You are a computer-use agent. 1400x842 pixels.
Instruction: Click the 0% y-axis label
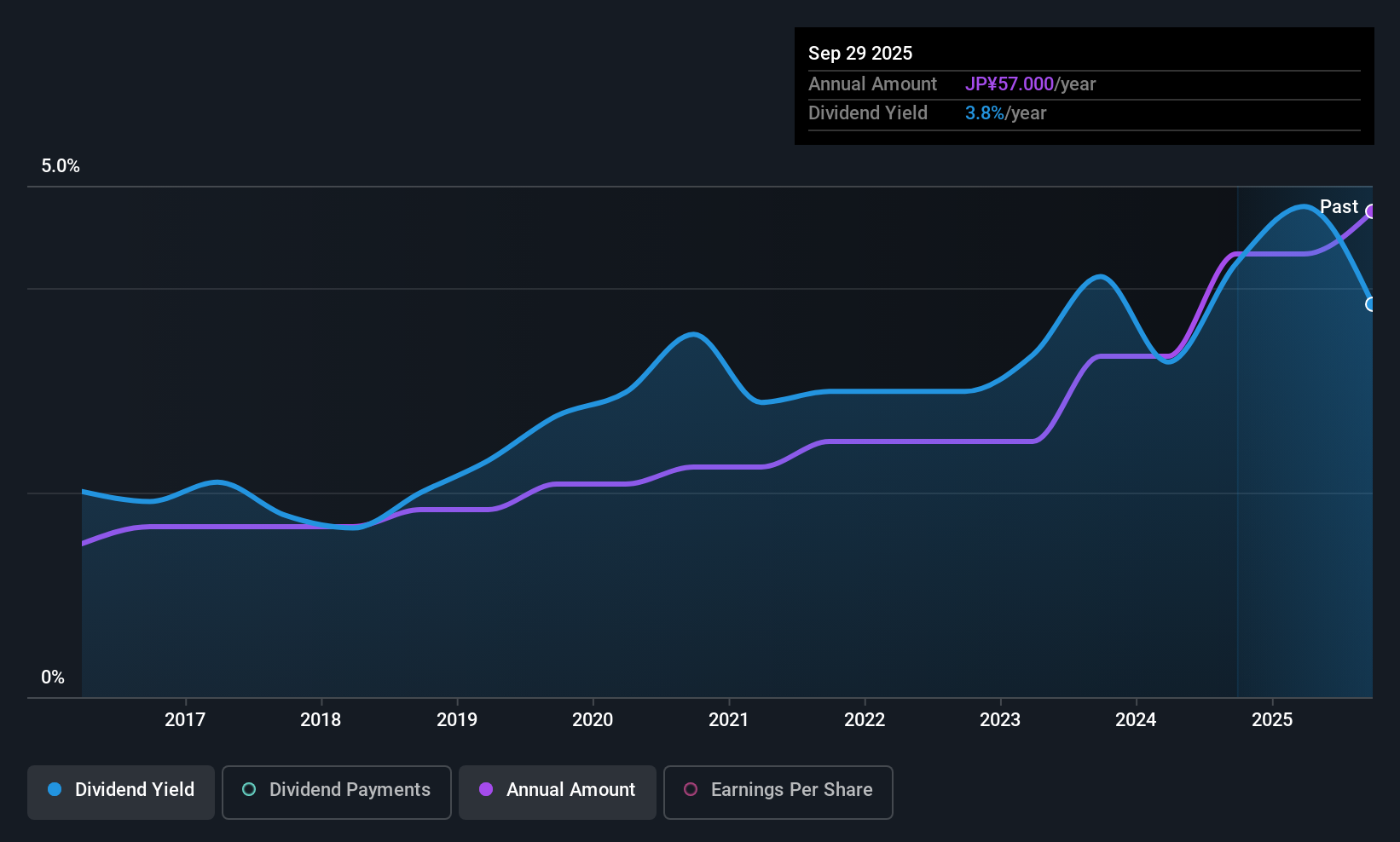[x=53, y=678]
